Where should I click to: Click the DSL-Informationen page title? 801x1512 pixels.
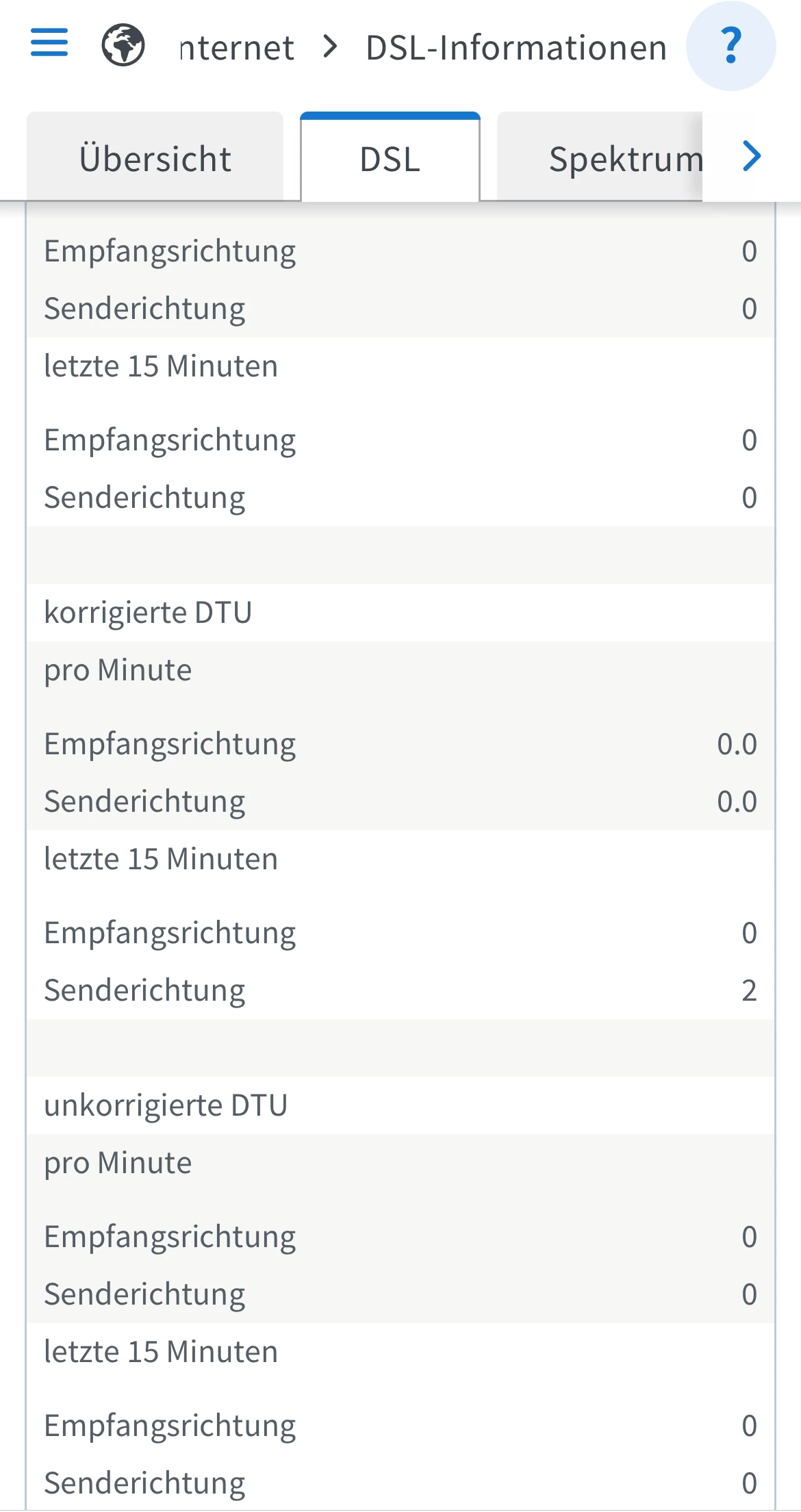click(x=516, y=48)
